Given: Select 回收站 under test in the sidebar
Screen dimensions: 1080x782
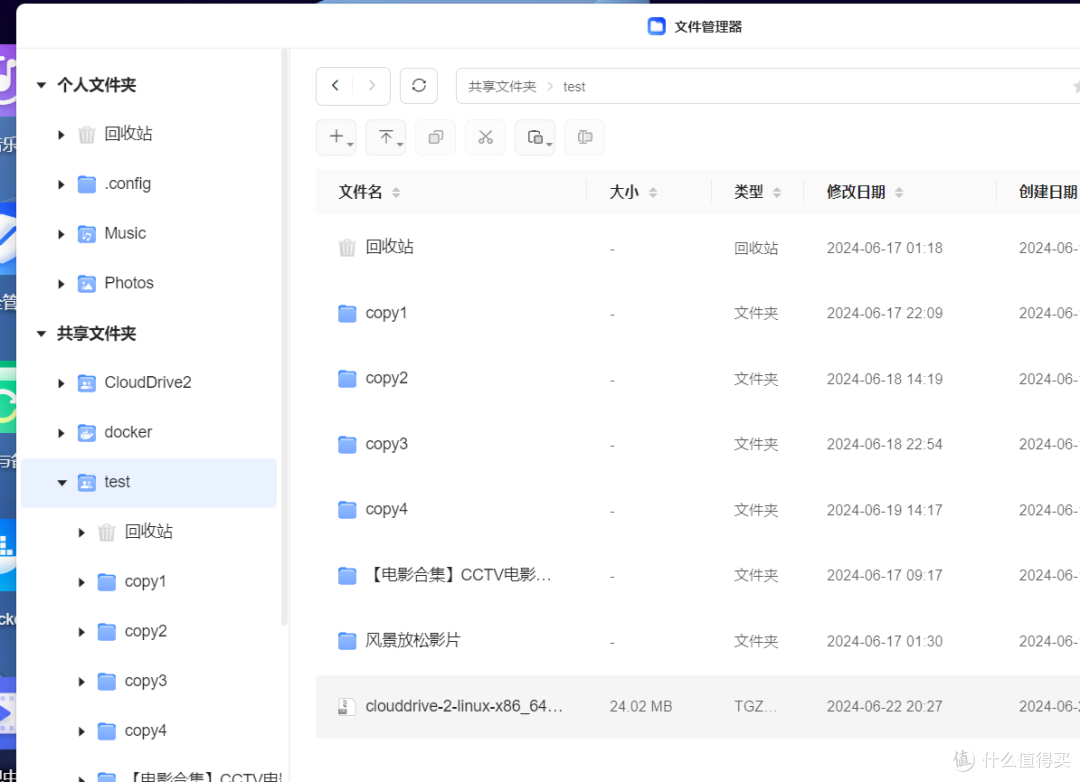Looking at the screenshot, I should (x=148, y=532).
